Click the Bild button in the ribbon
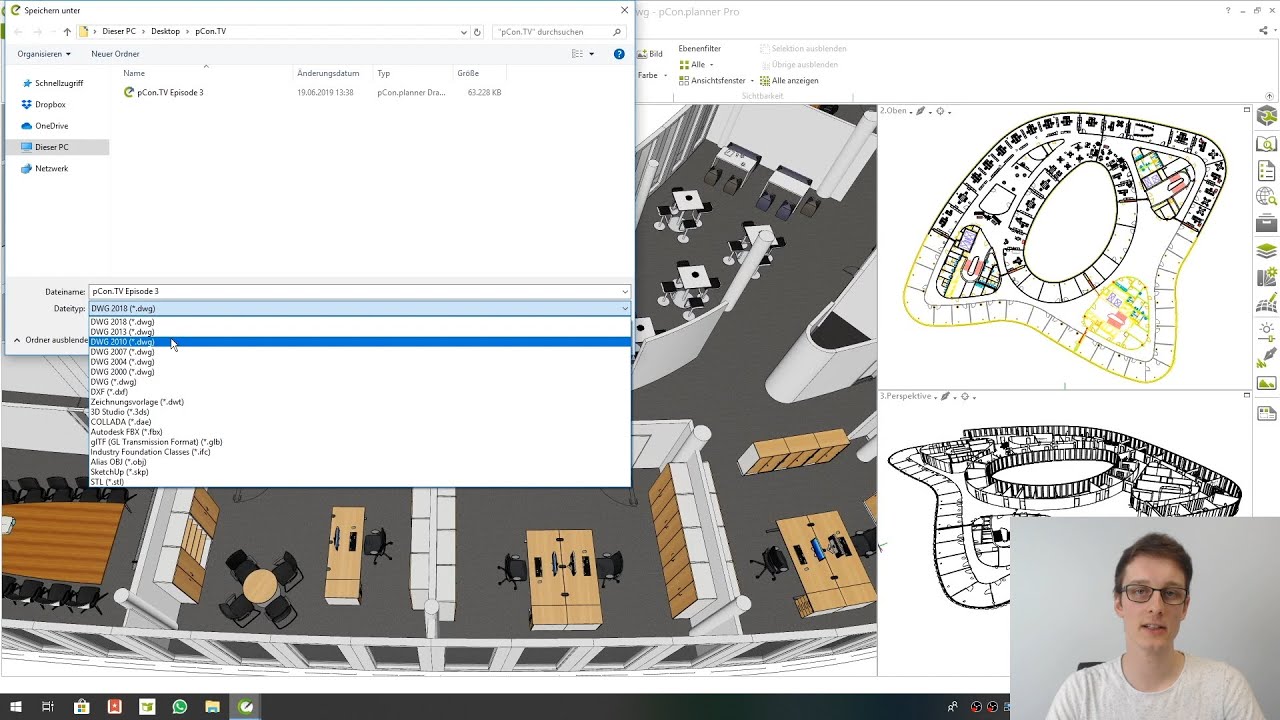The height and width of the screenshot is (720, 1280). (x=650, y=54)
